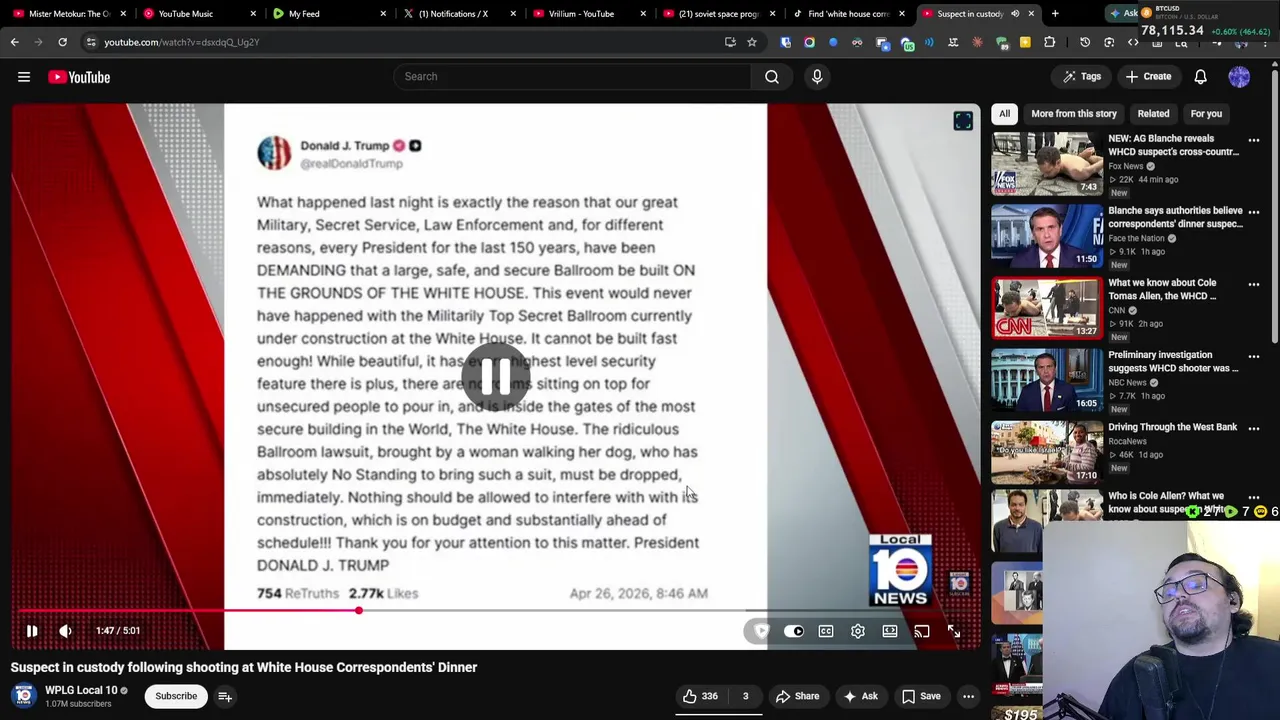This screenshot has height=720, width=1280.
Task: Open a new browser tab
Action: [x=1055, y=14]
